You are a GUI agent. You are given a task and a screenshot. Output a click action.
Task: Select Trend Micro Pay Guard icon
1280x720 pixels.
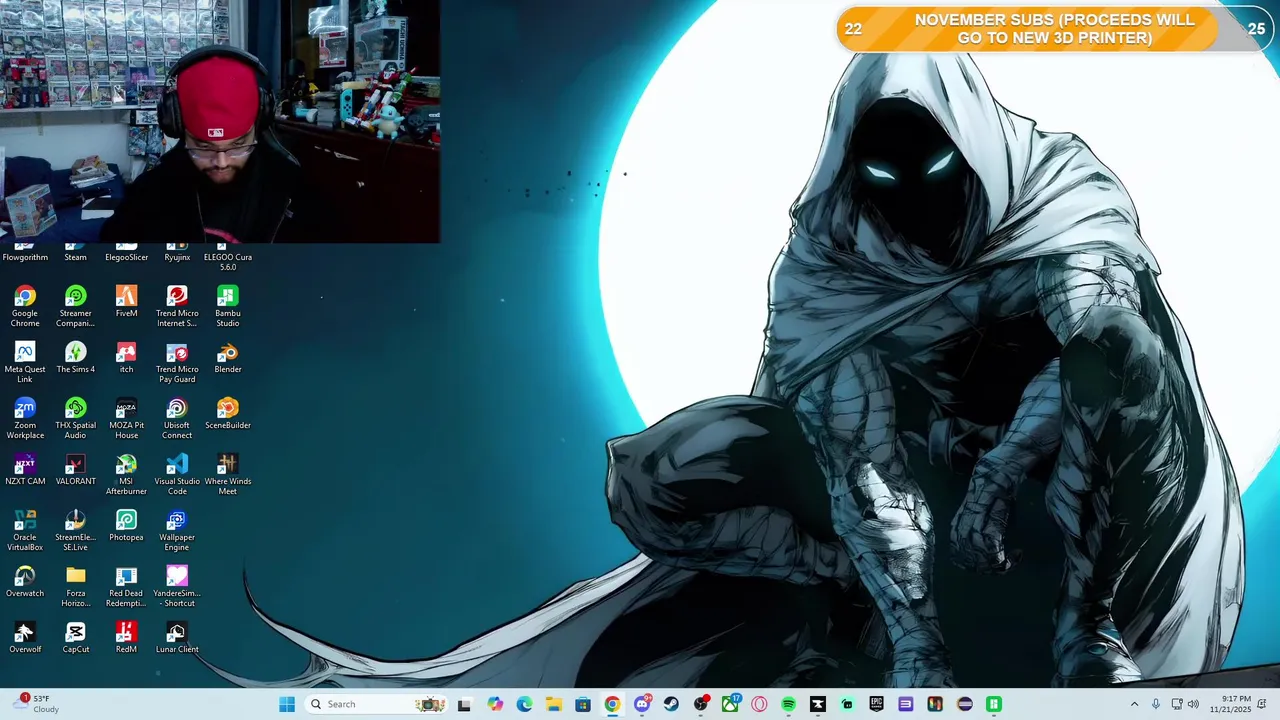pyautogui.click(x=177, y=362)
